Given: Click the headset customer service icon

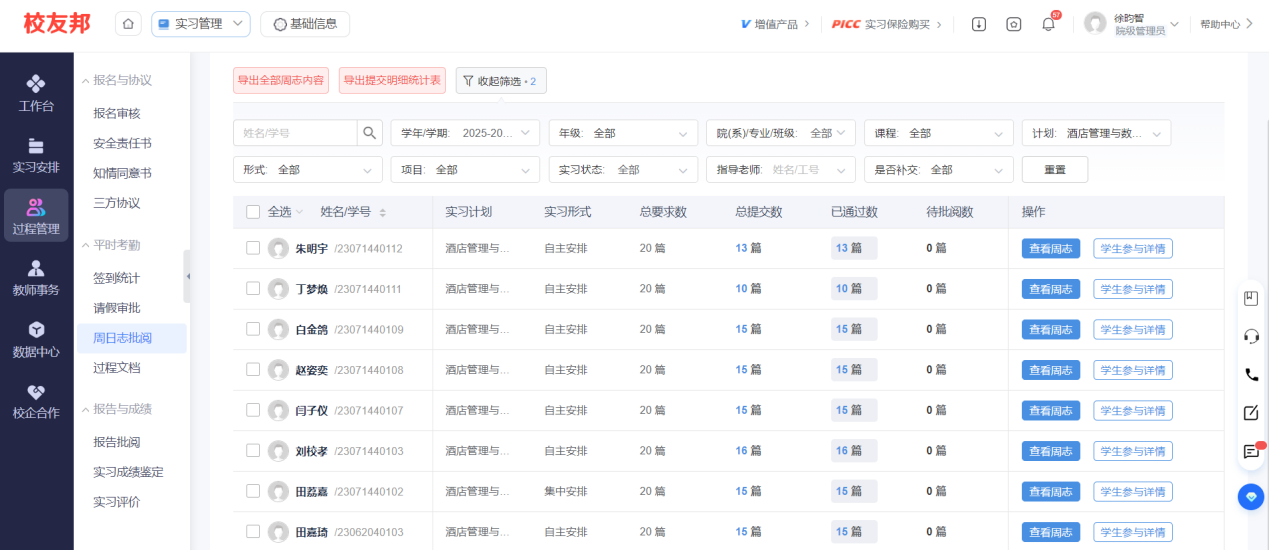Looking at the screenshot, I should point(1251,336).
